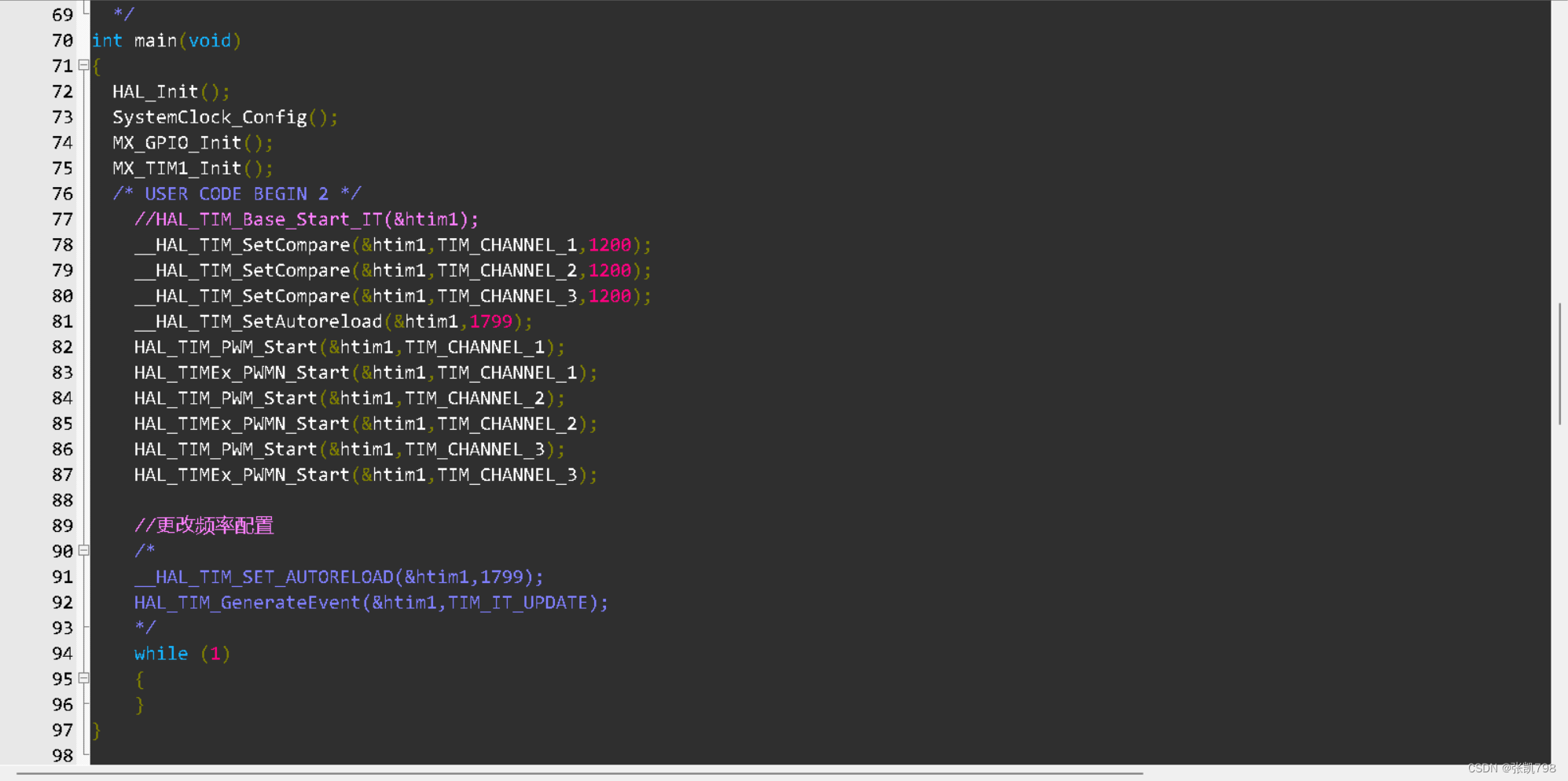Viewport: 1568px width, 781px height.
Task: Click 'HAL_TIM_GenerateEvent' on line 92
Action: click(247, 603)
